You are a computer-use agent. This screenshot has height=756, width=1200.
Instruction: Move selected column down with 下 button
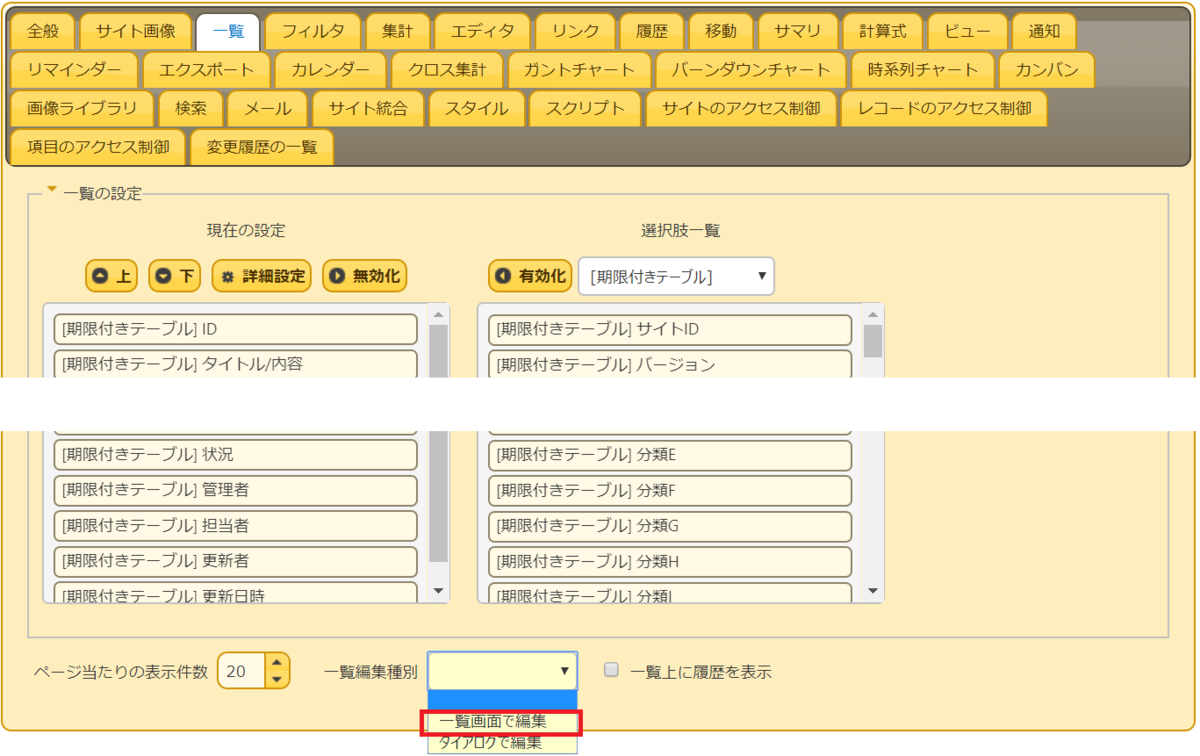pos(175,276)
